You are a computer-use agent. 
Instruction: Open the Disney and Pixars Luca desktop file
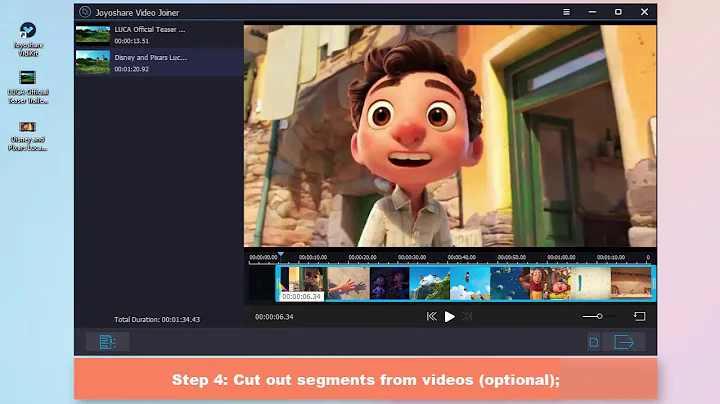coord(28,136)
